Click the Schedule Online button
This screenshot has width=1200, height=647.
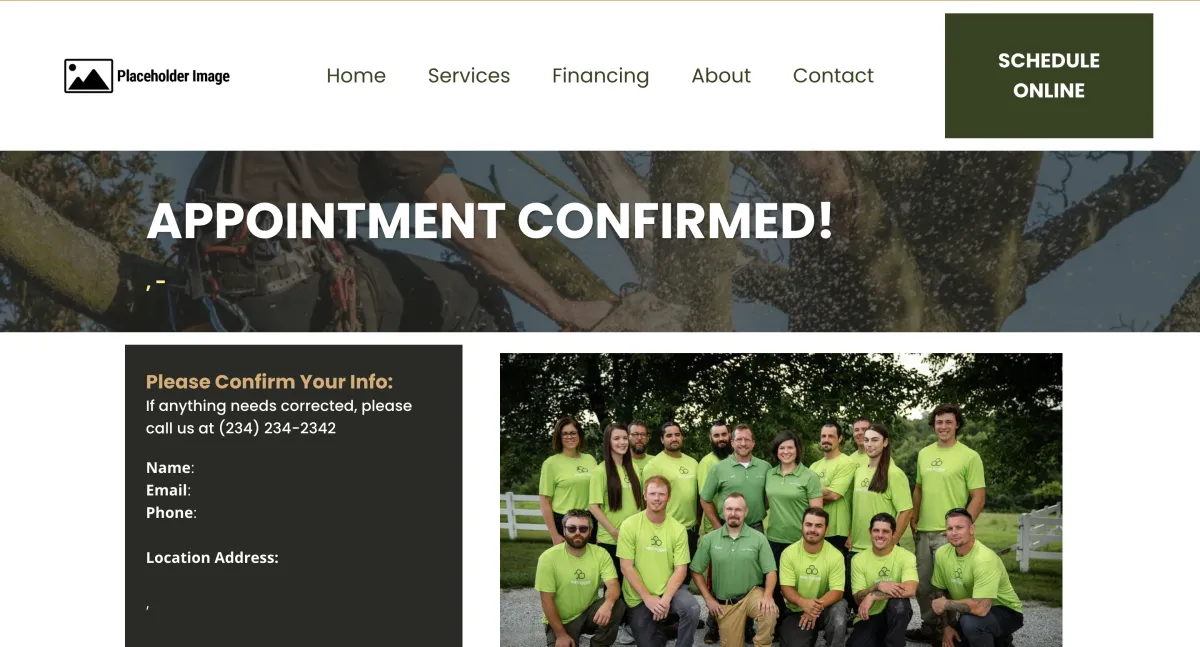coord(1049,76)
